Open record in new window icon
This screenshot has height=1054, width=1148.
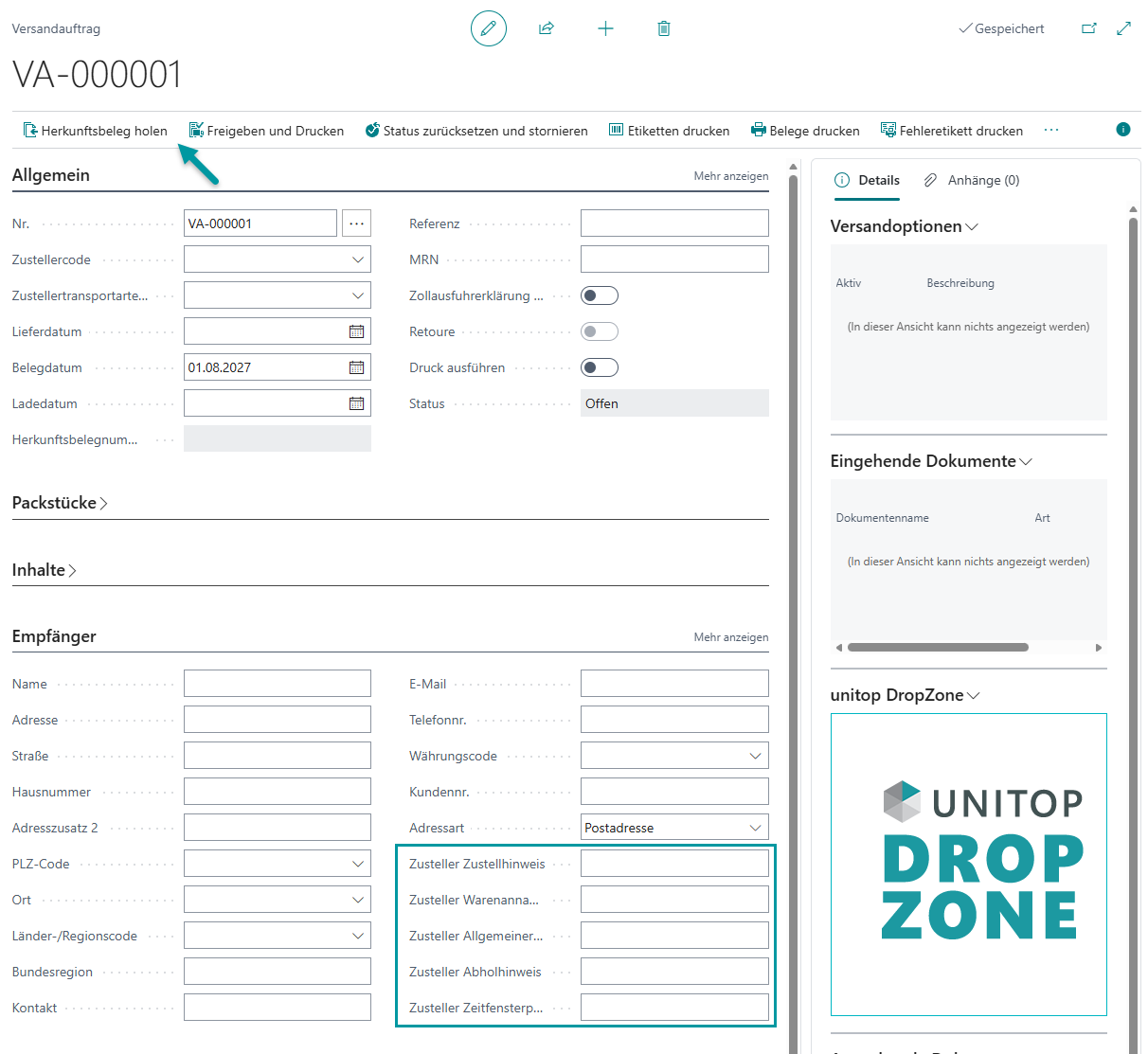click(x=1089, y=28)
